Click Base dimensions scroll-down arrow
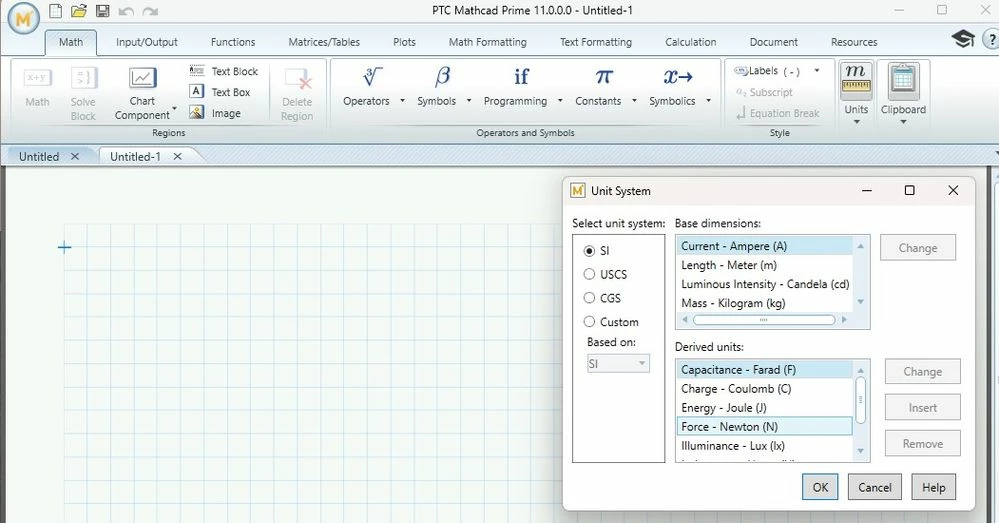The height and width of the screenshot is (523, 999). tap(861, 302)
